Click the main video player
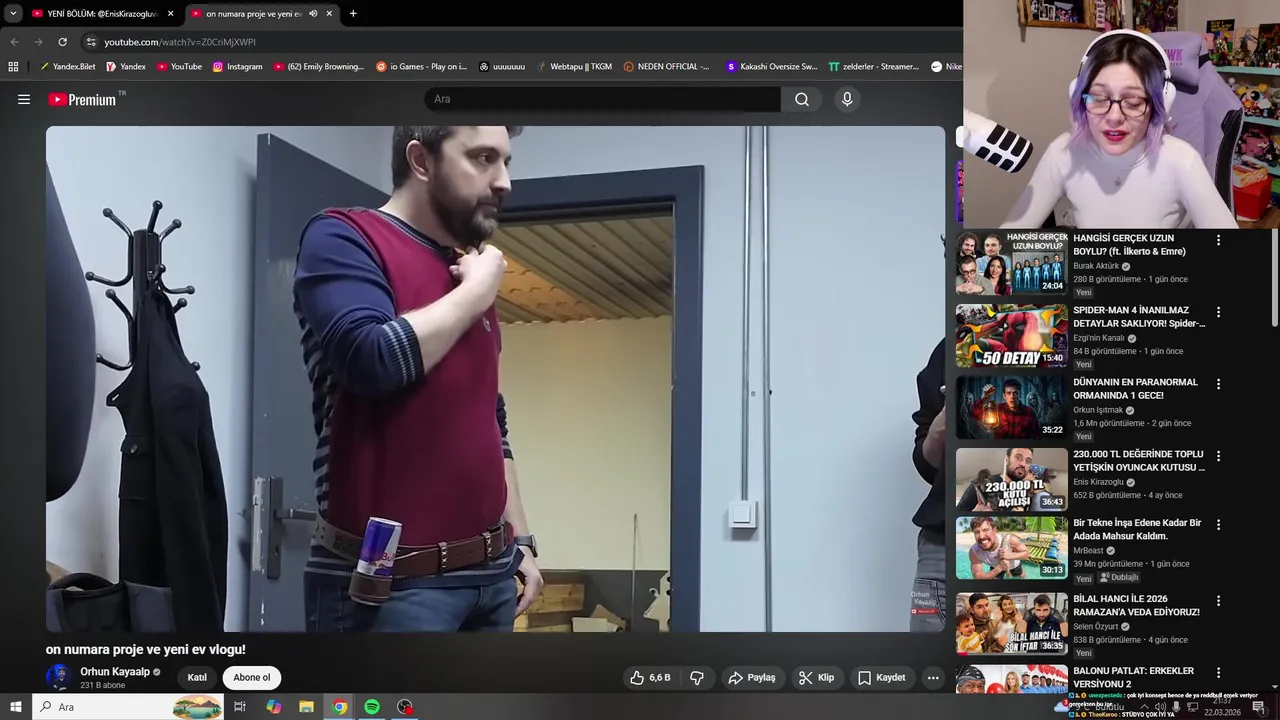 point(495,379)
